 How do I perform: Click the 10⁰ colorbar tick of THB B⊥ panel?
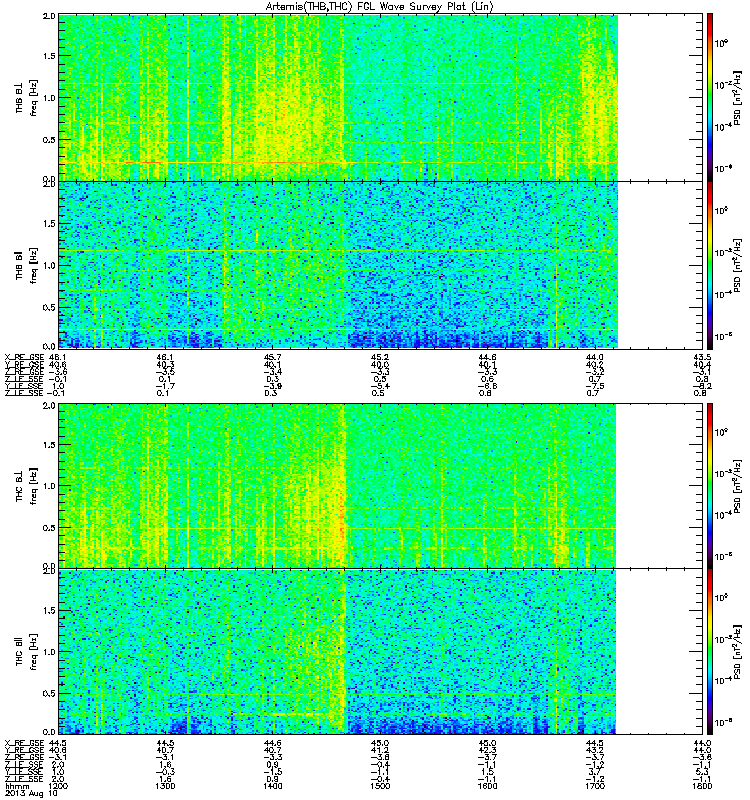coord(721,43)
